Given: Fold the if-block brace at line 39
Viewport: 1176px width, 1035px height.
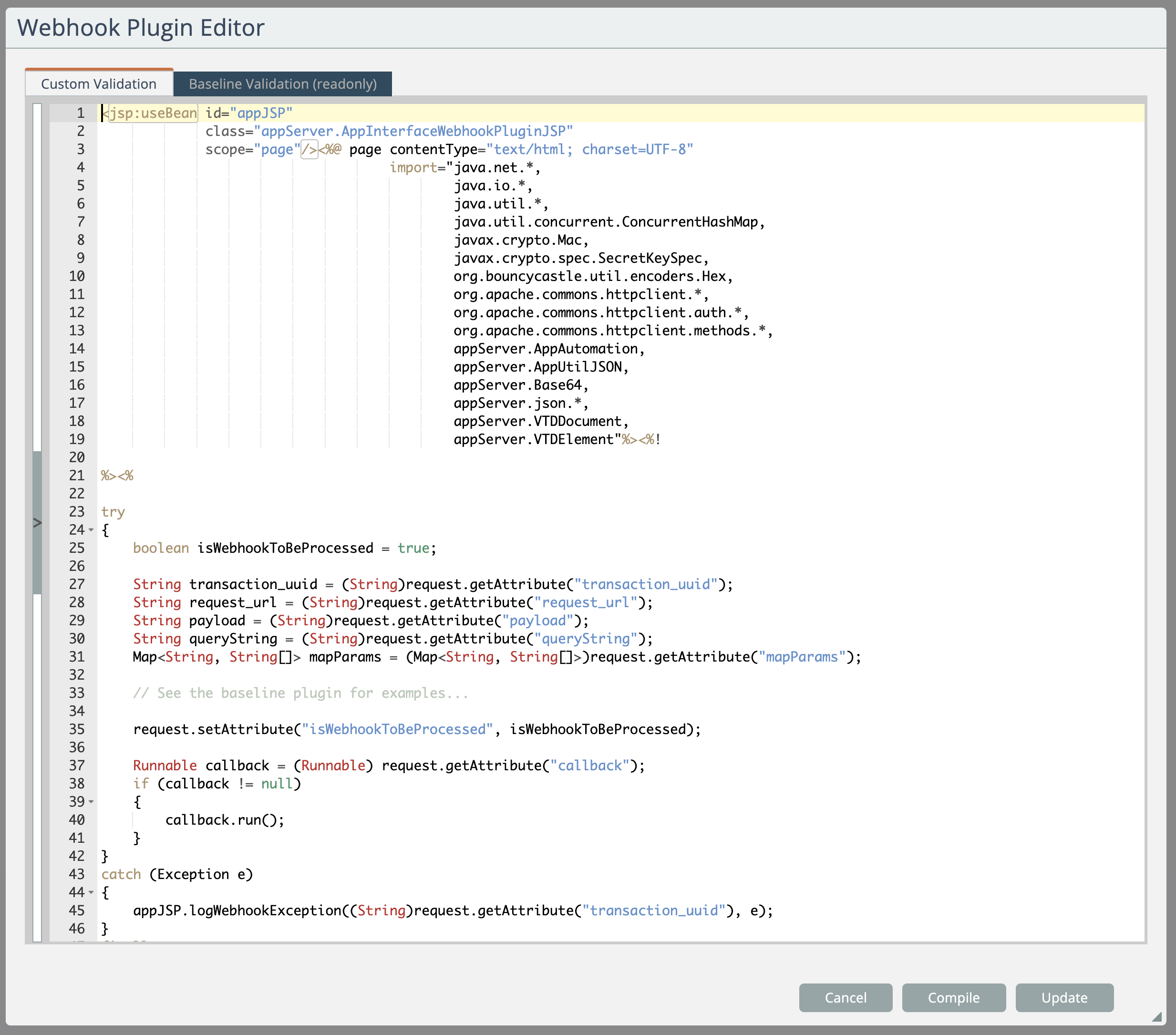Looking at the screenshot, I should pos(91,801).
